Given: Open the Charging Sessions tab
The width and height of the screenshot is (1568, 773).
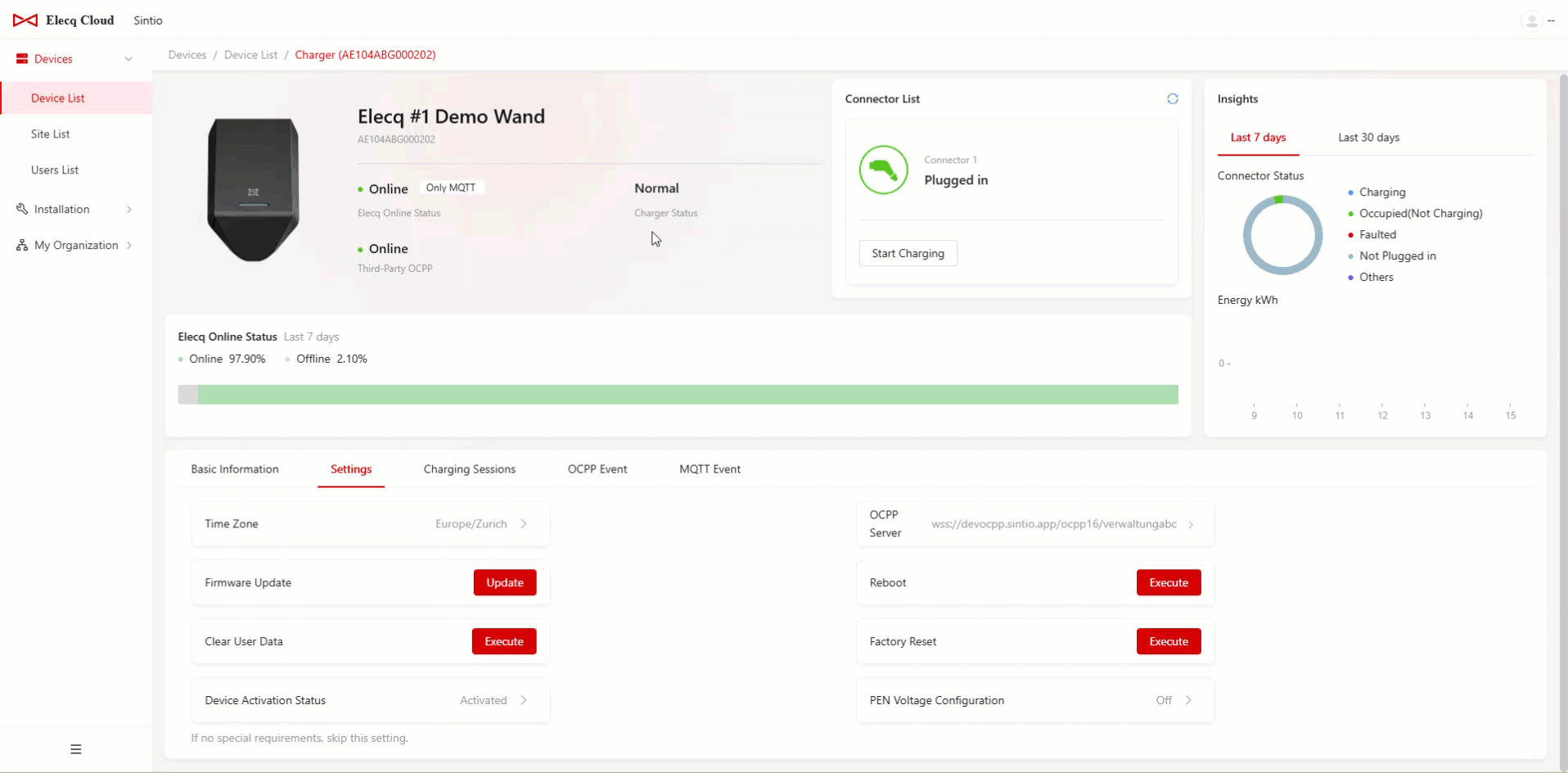Looking at the screenshot, I should click(x=470, y=469).
